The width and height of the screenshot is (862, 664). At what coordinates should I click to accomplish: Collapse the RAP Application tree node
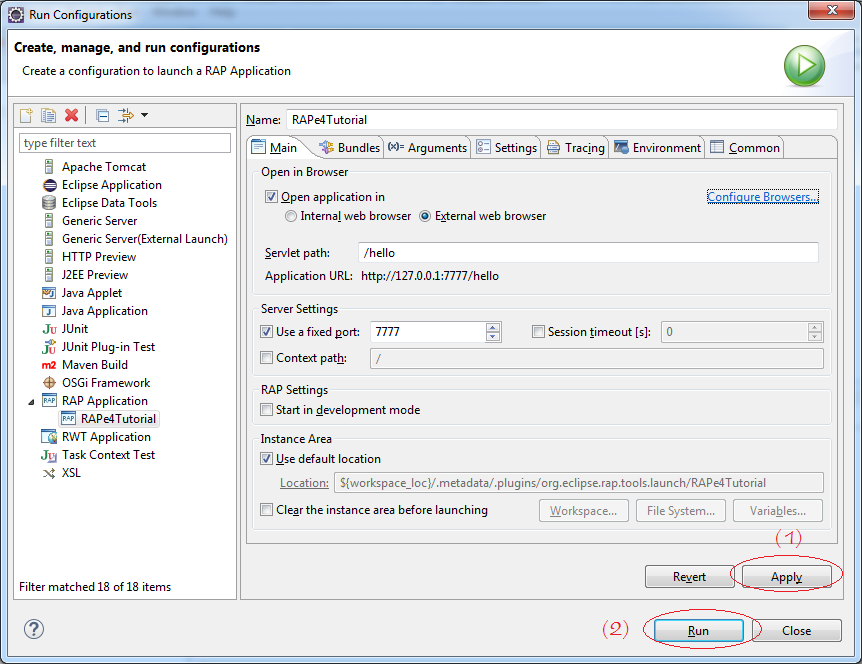coord(31,402)
